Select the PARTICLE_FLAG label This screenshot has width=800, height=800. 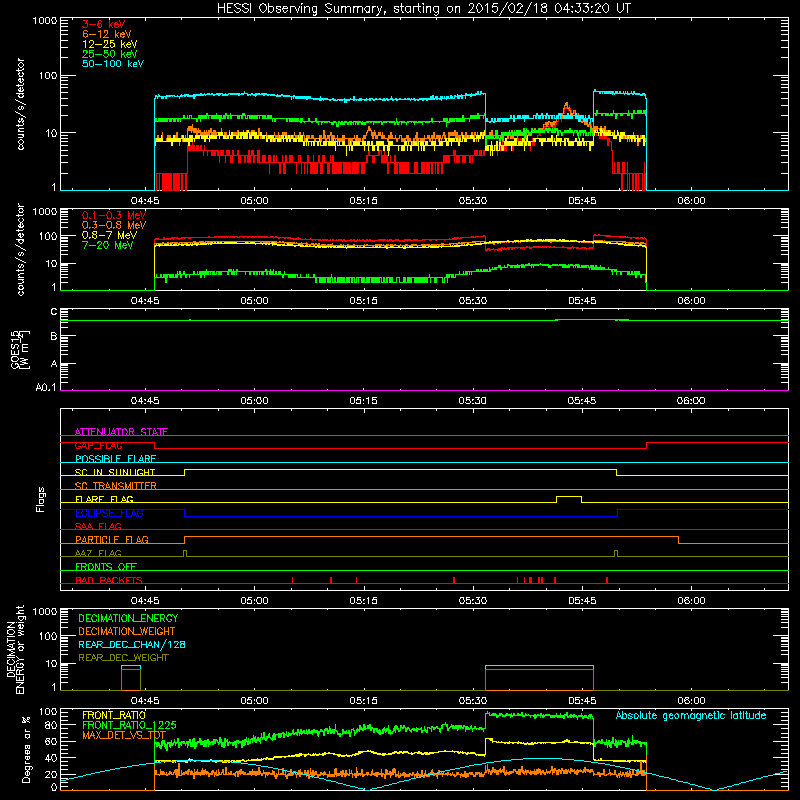[x=112, y=540]
